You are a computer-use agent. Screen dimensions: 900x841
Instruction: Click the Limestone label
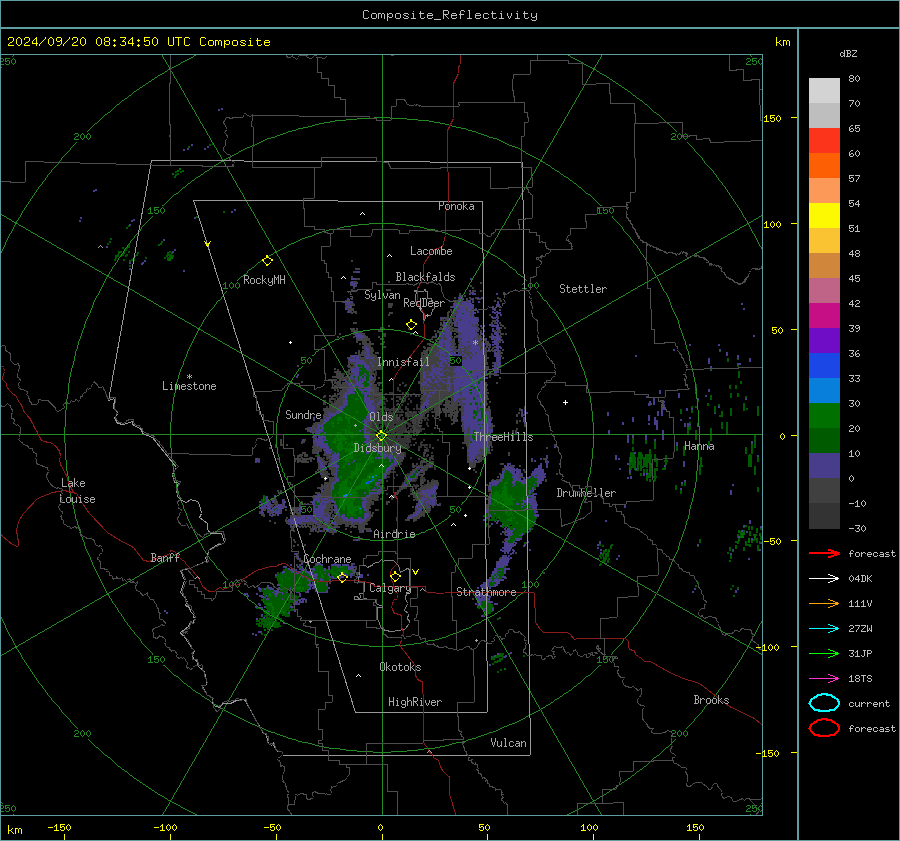(x=189, y=386)
